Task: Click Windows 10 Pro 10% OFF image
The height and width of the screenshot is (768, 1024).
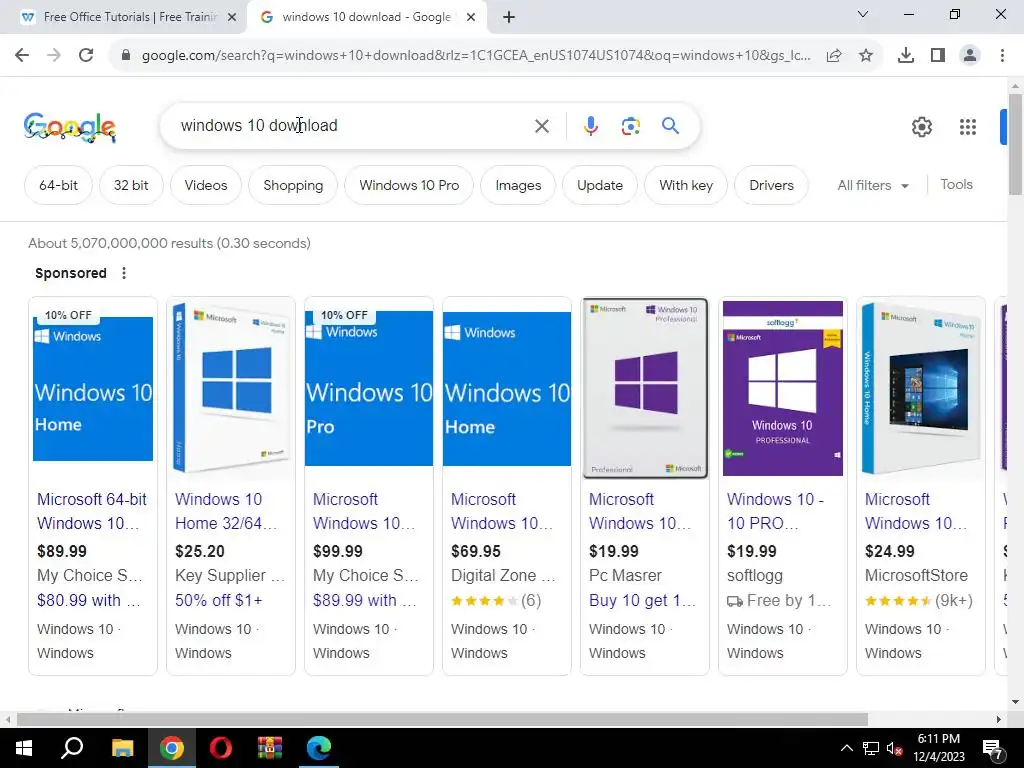Action: (x=369, y=388)
